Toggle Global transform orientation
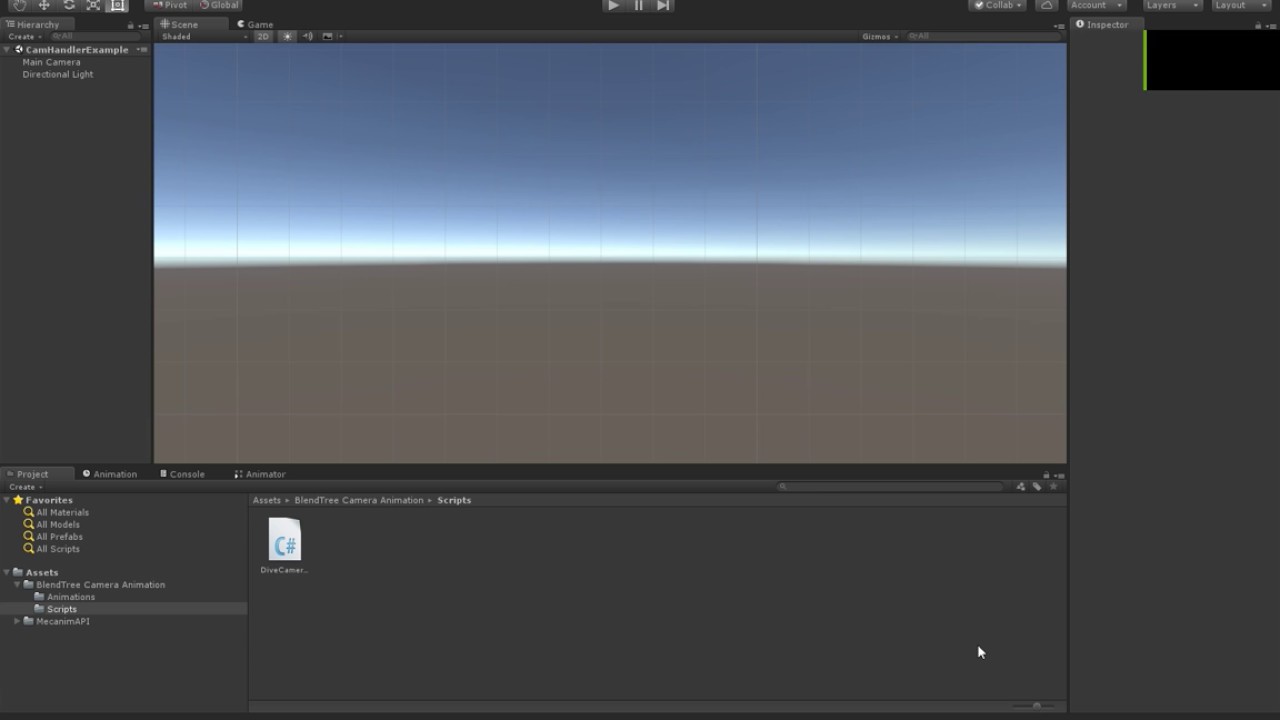 218,4
